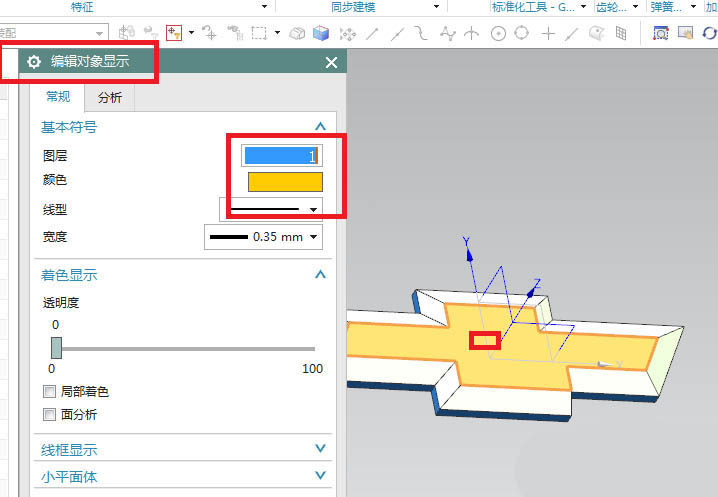
Task: Enable the intersection snap icon
Action: (x=472, y=33)
